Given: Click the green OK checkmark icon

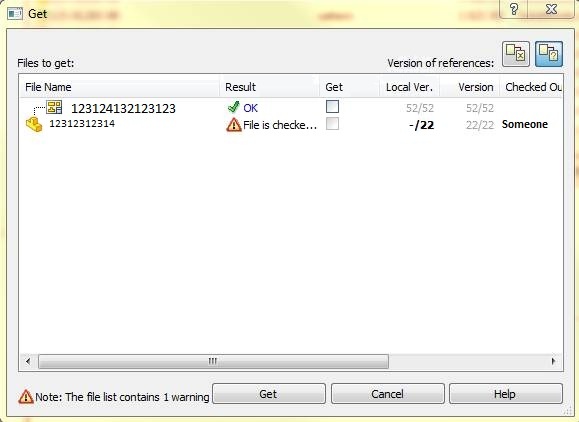Looking at the screenshot, I should coord(233,107).
